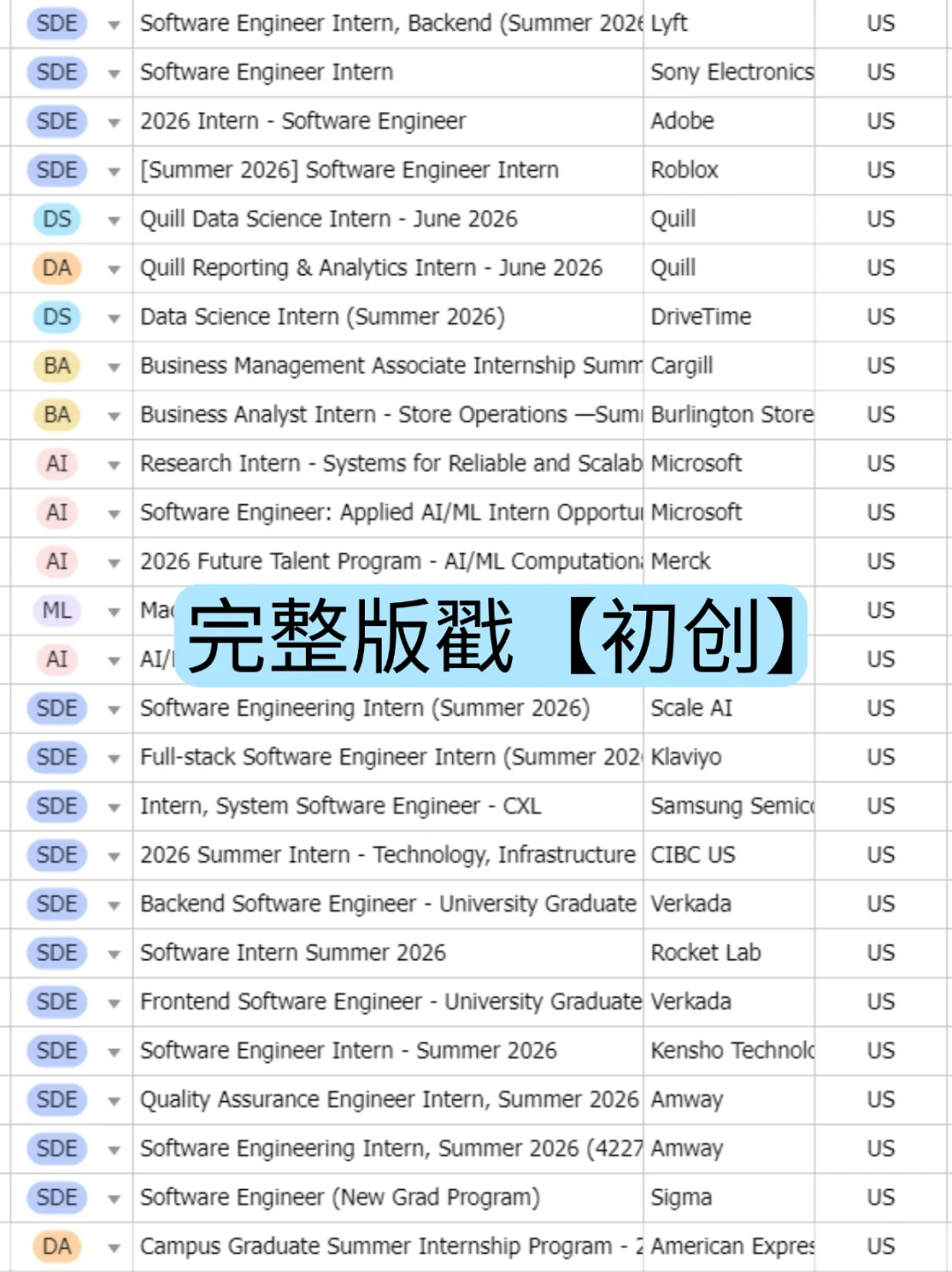Select 'Frontend Software Engineer - University Graduate' cell
Viewport: 952px width, 1272px height.
[388, 1002]
